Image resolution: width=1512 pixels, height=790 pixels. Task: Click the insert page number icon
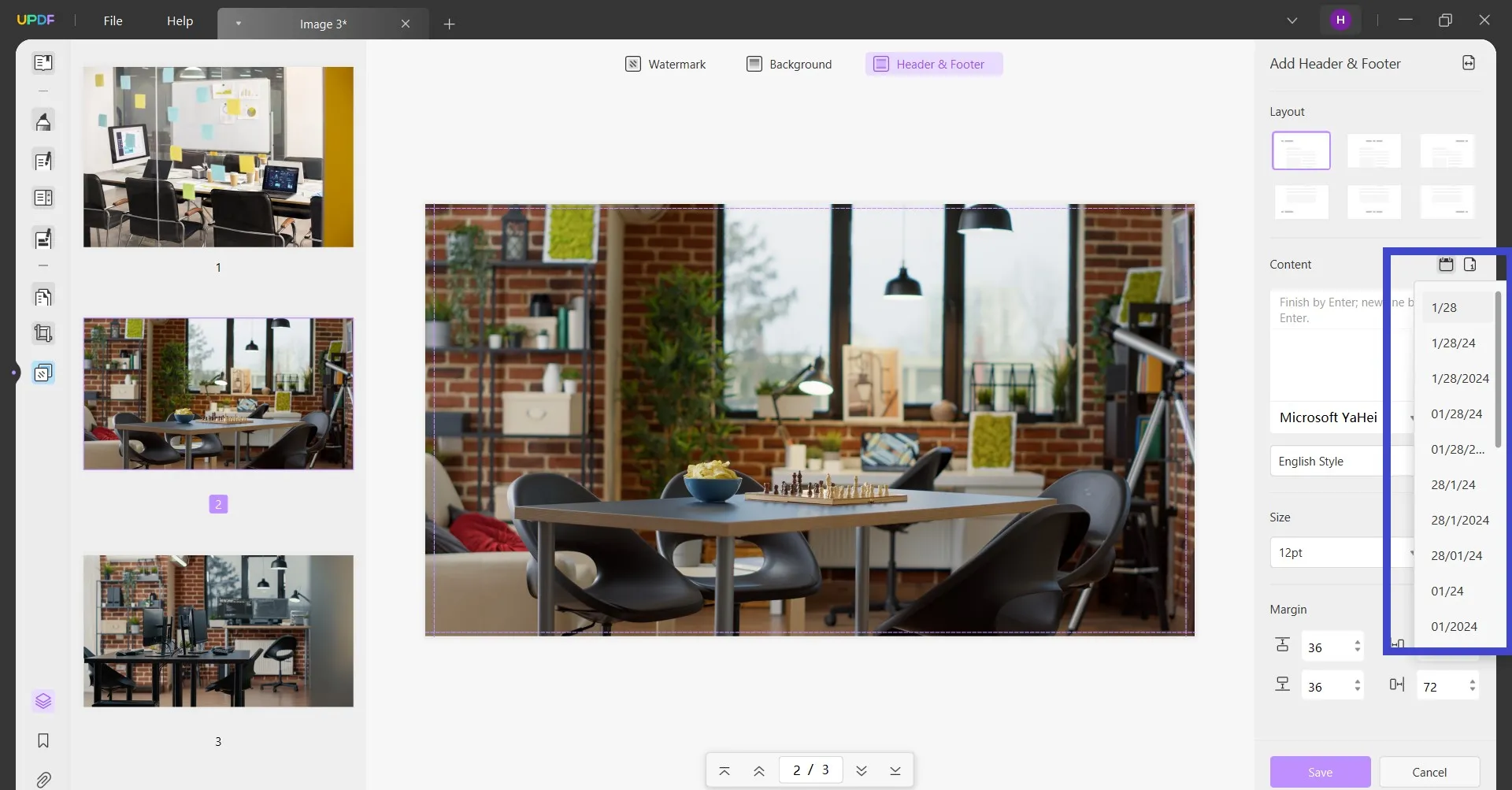[1469, 265]
